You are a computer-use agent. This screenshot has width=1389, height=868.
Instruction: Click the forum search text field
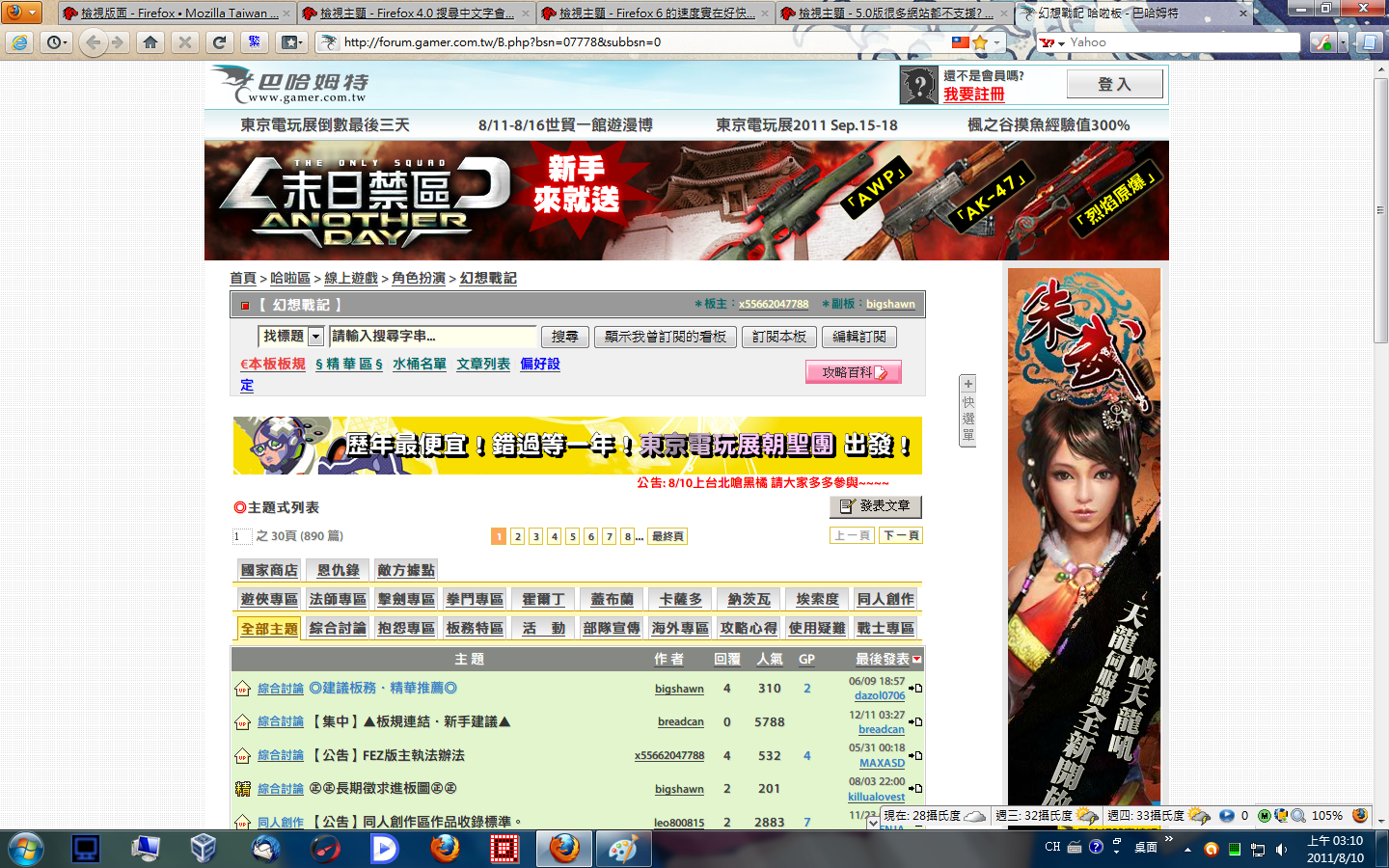(x=433, y=337)
